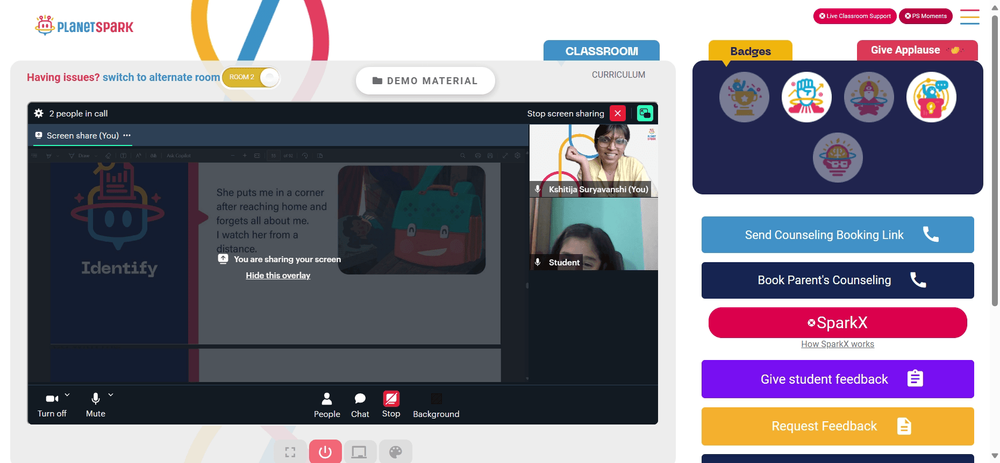Open the People panel
The width and height of the screenshot is (1000, 463).
[x=327, y=405]
